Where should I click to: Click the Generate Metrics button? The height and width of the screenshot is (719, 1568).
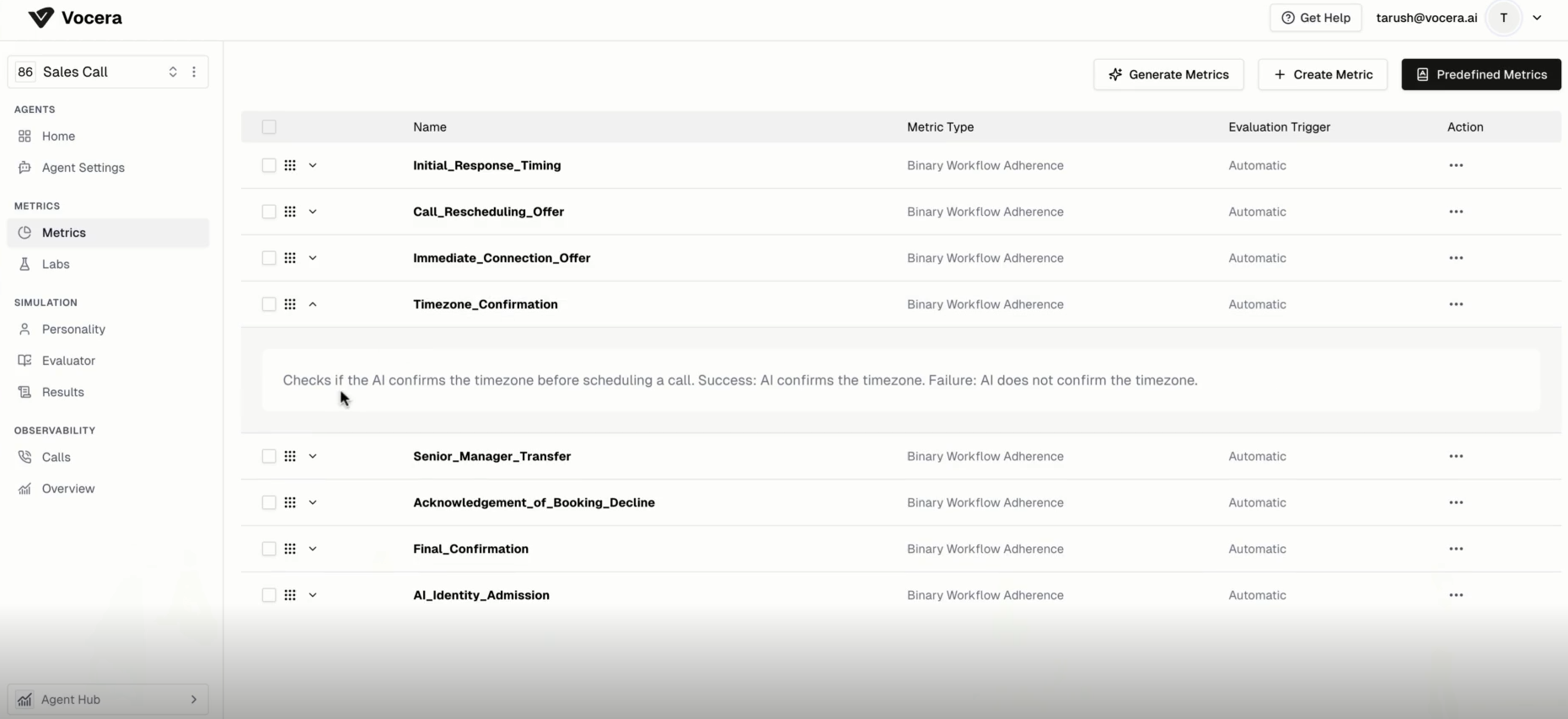coord(1168,74)
